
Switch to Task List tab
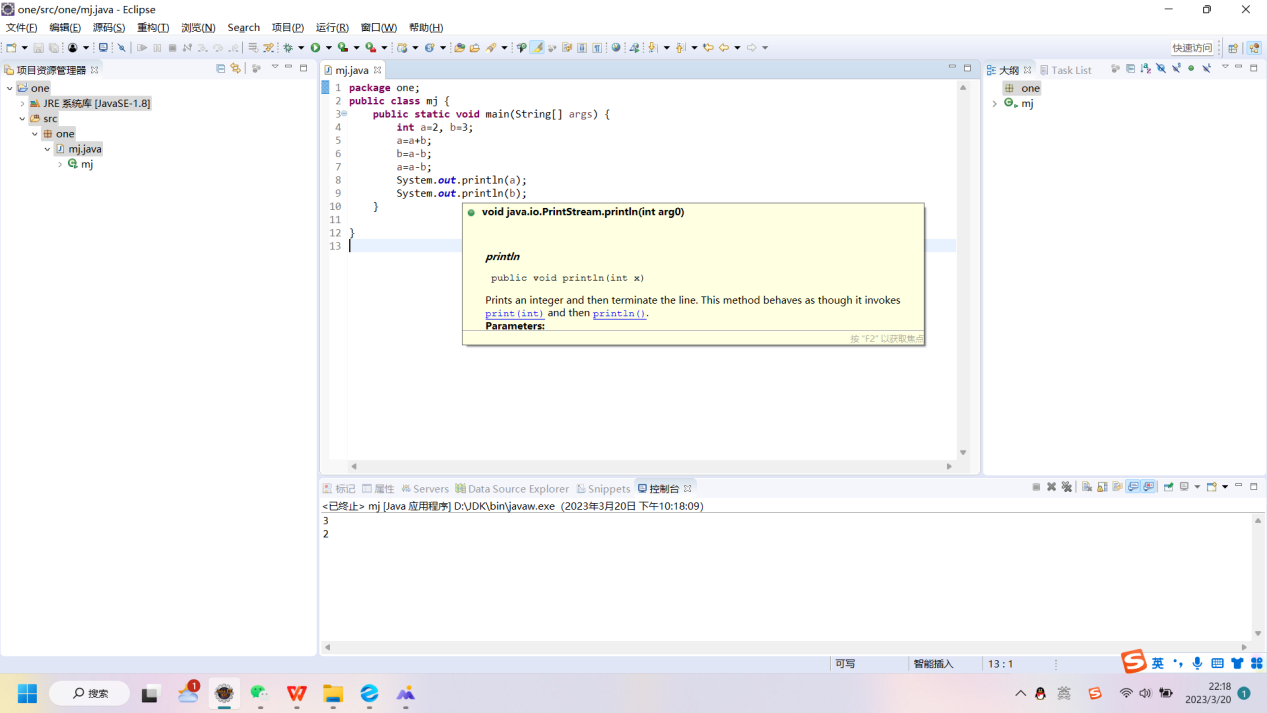(x=1066, y=70)
